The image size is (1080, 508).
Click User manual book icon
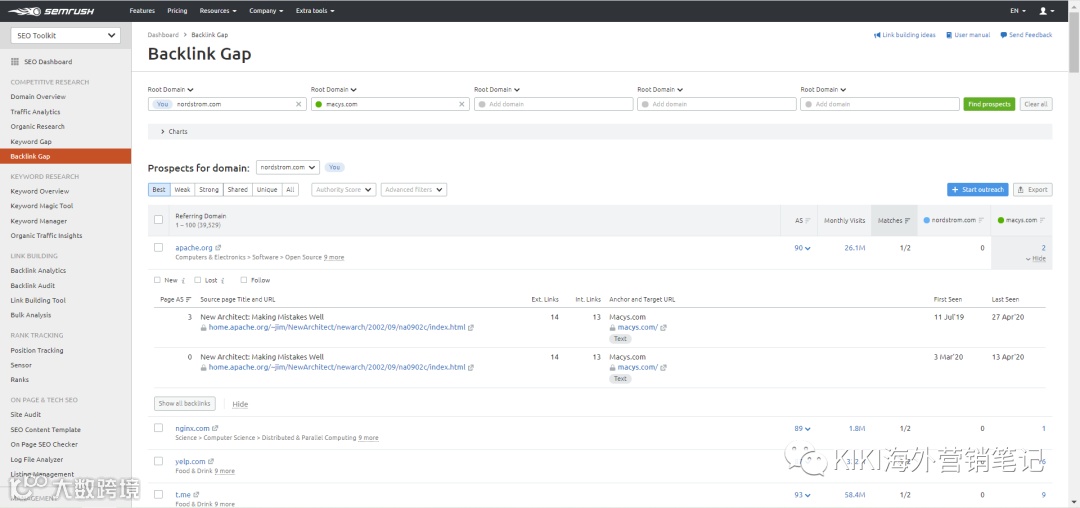(949, 35)
